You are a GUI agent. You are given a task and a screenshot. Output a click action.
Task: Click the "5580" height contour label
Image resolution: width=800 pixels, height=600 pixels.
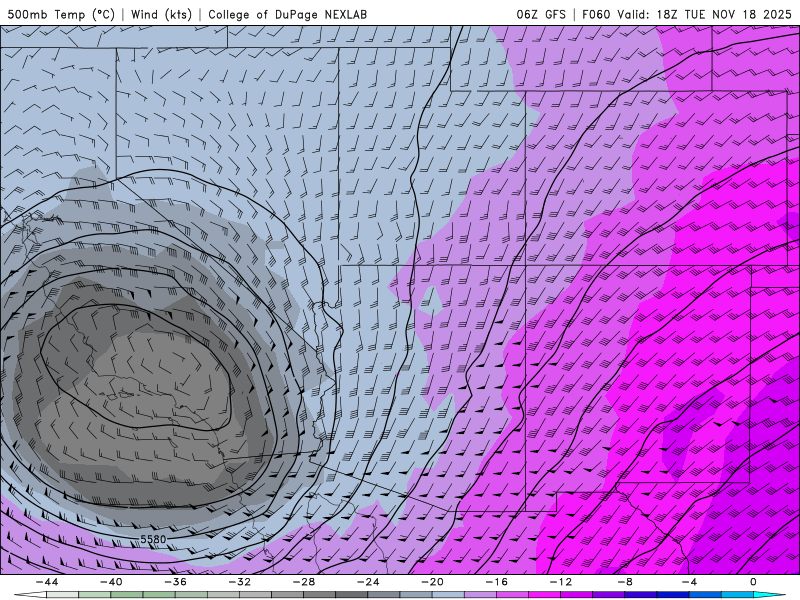coord(153,539)
